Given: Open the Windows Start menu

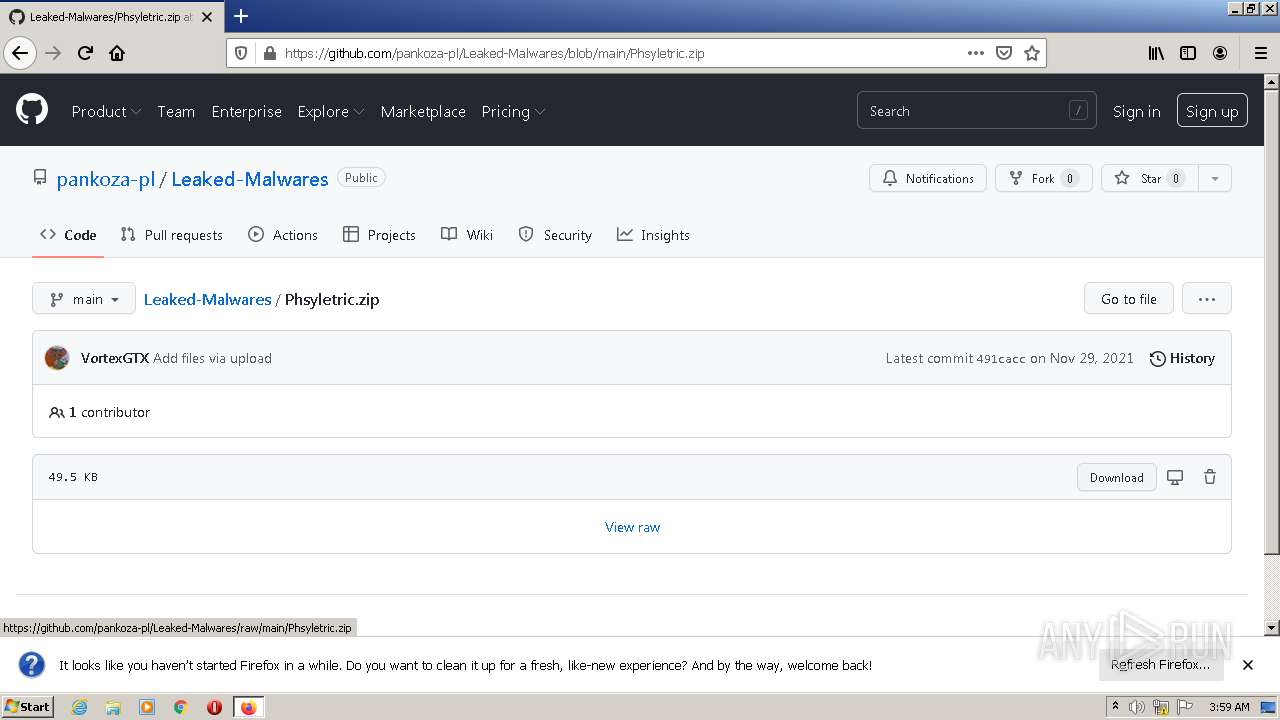Looking at the screenshot, I should [27, 707].
